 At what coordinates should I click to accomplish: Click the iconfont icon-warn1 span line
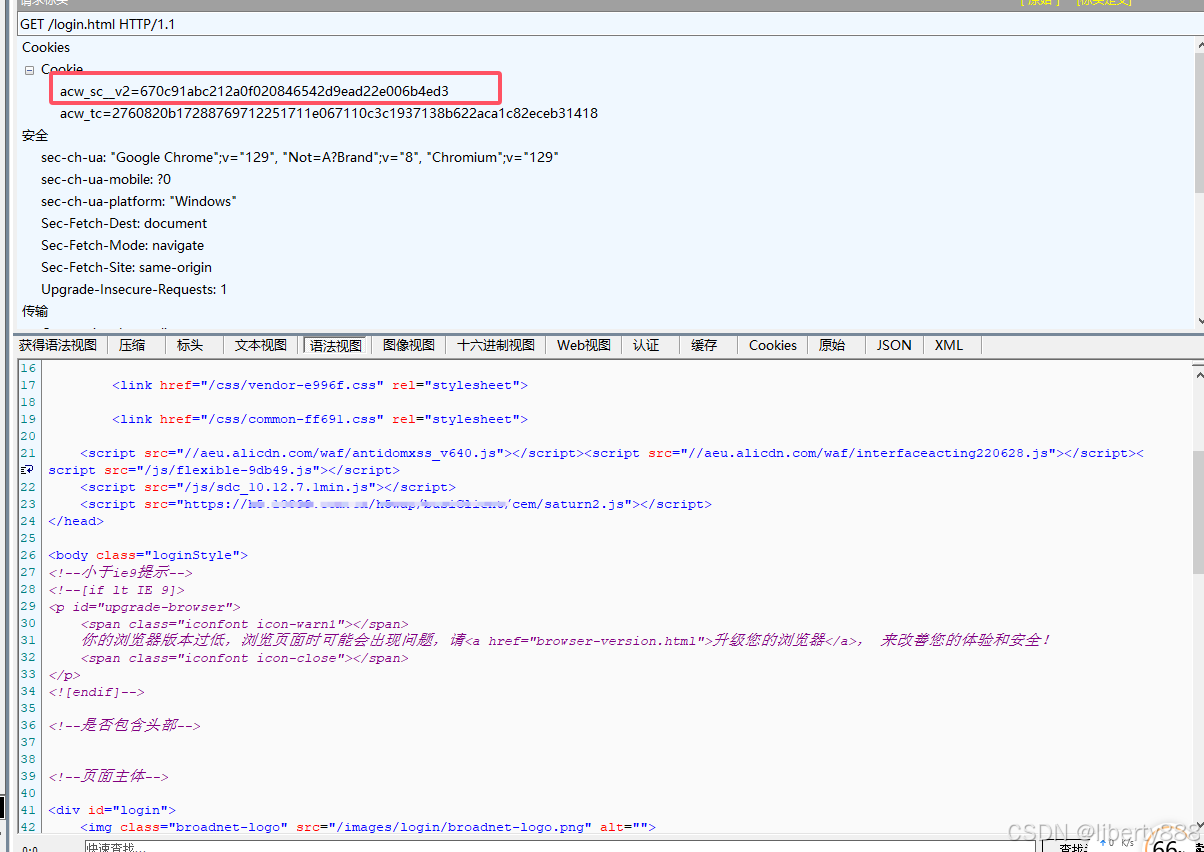(244, 623)
